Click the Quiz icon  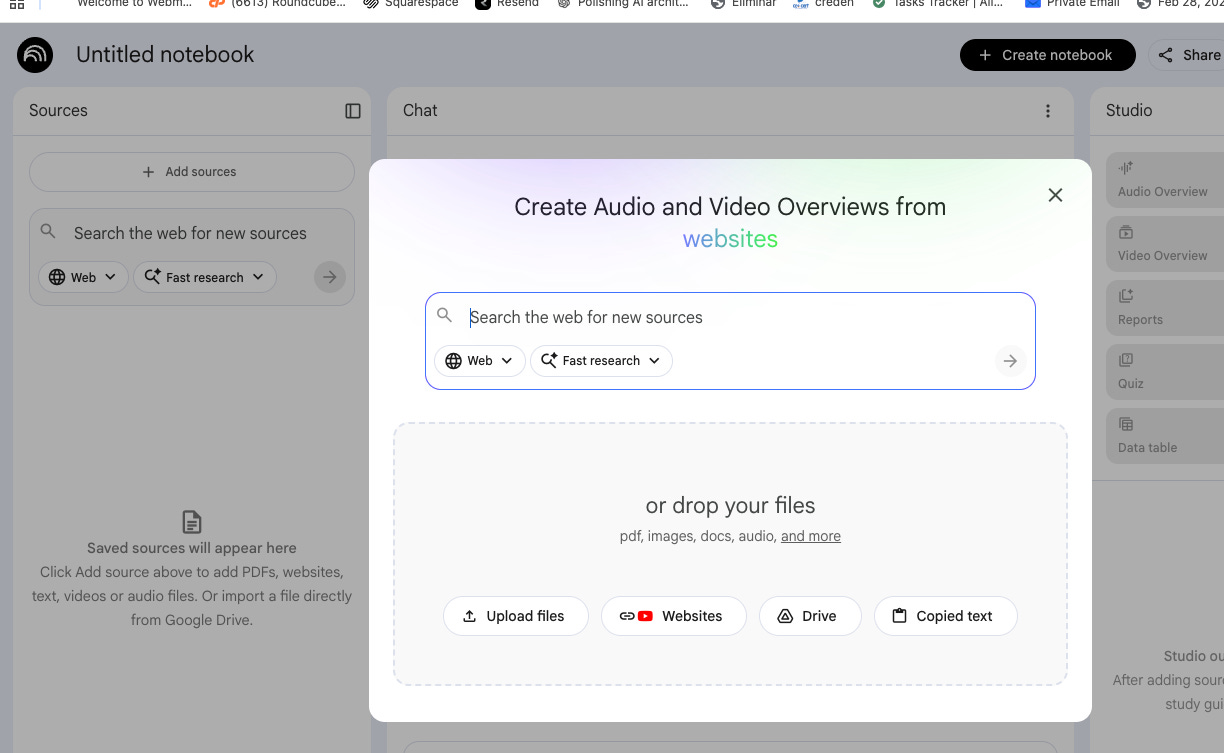pos(1126,360)
